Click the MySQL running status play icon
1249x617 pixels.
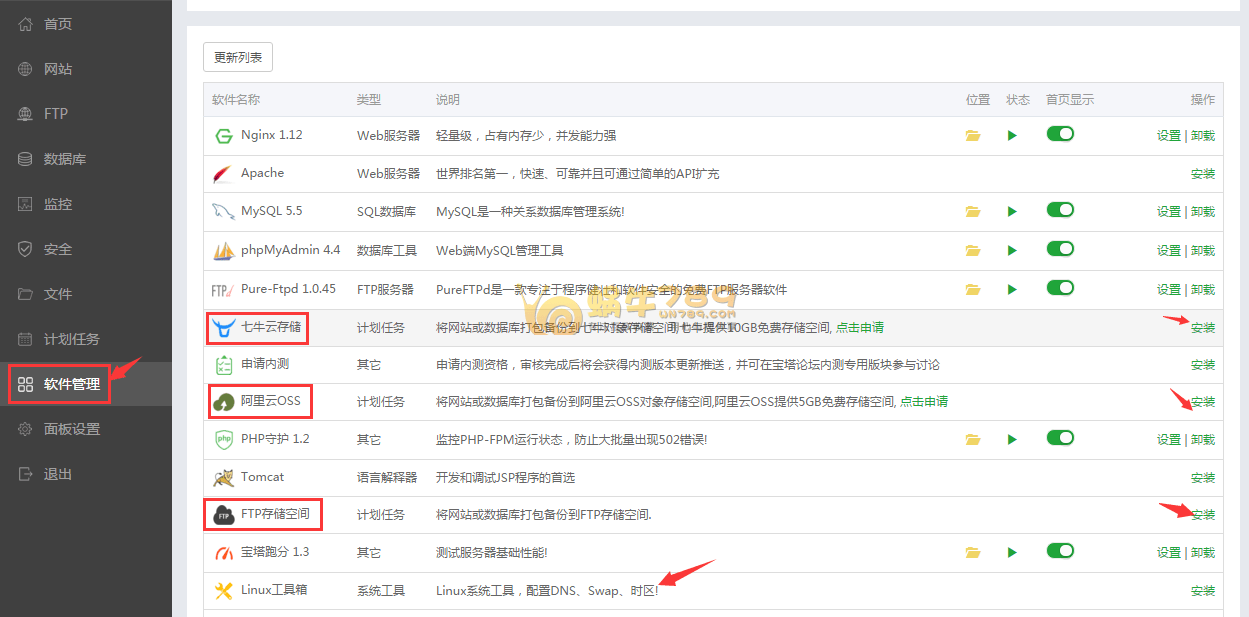pyautogui.click(x=1012, y=212)
